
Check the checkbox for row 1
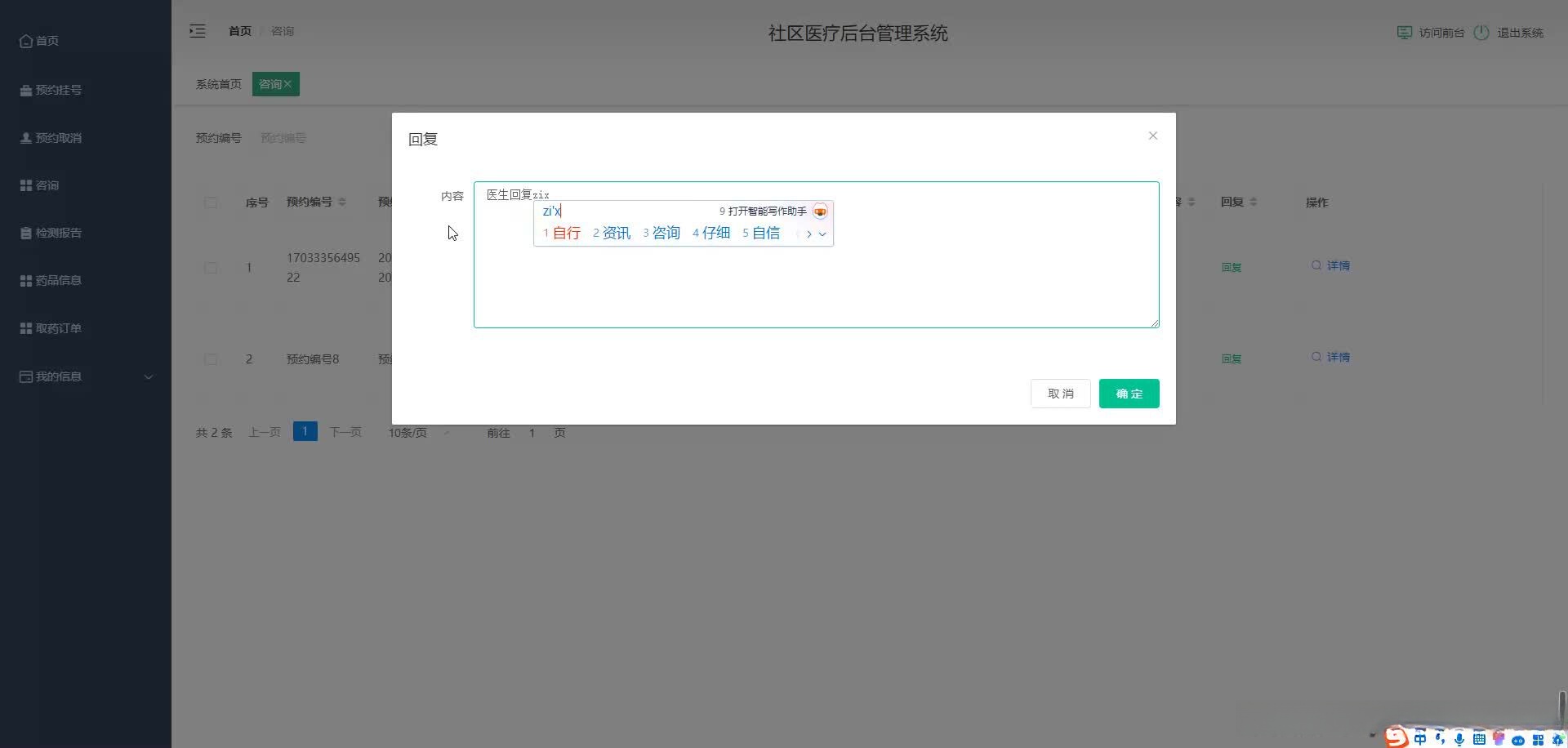pos(211,268)
